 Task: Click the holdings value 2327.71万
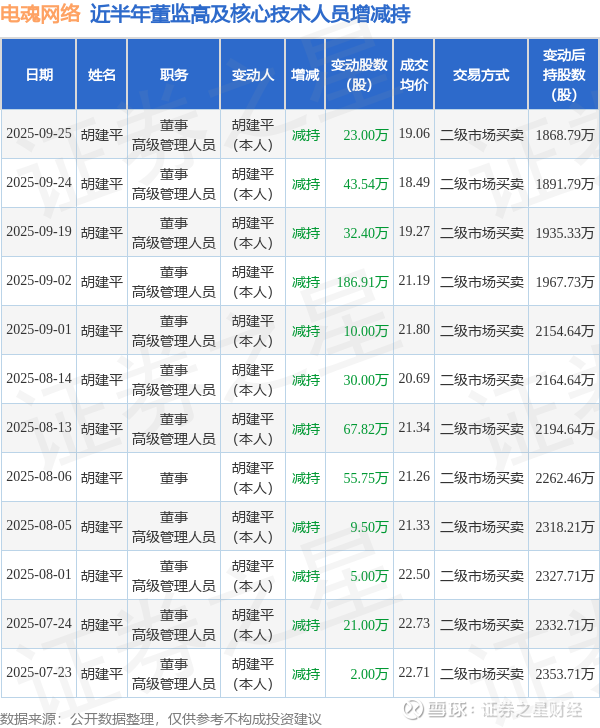[x=564, y=576]
